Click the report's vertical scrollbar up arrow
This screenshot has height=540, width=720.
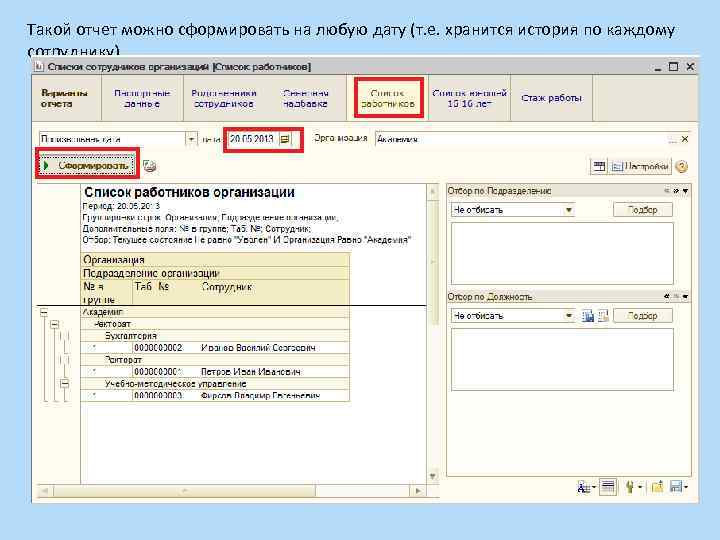point(433,192)
